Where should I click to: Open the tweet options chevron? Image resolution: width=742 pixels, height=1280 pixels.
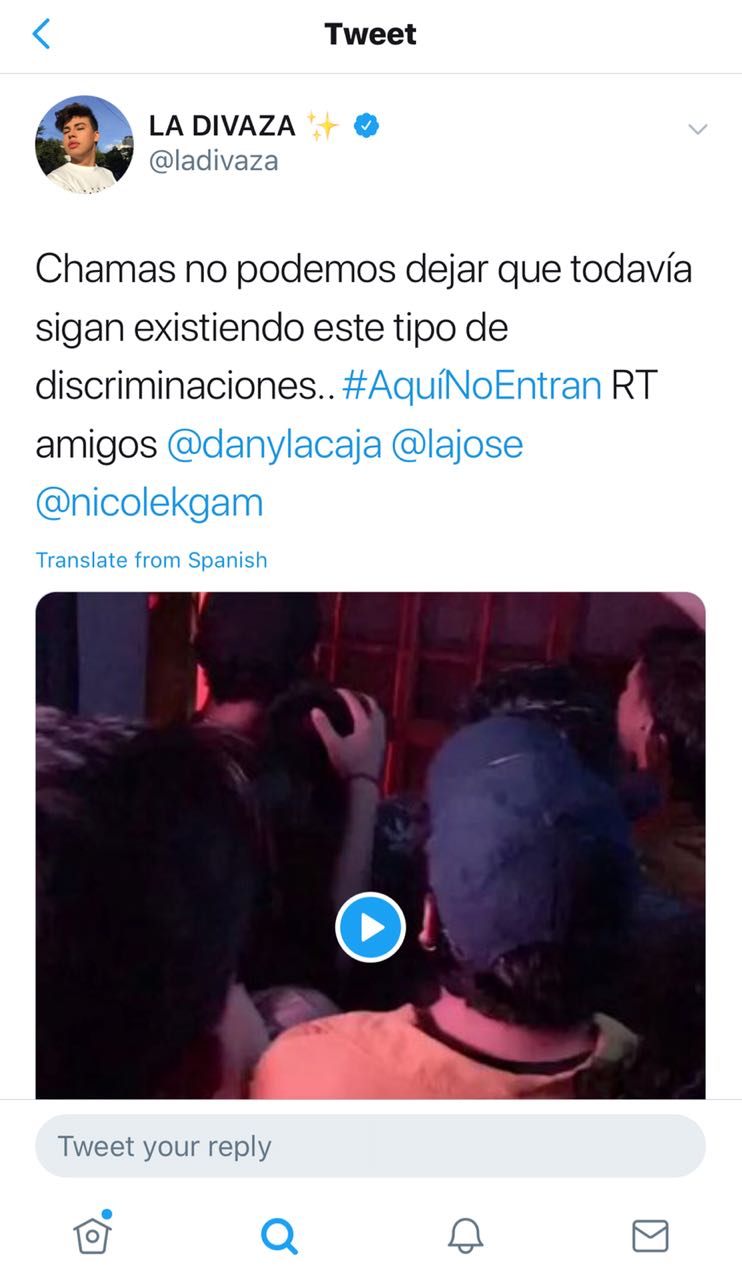tap(698, 129)
